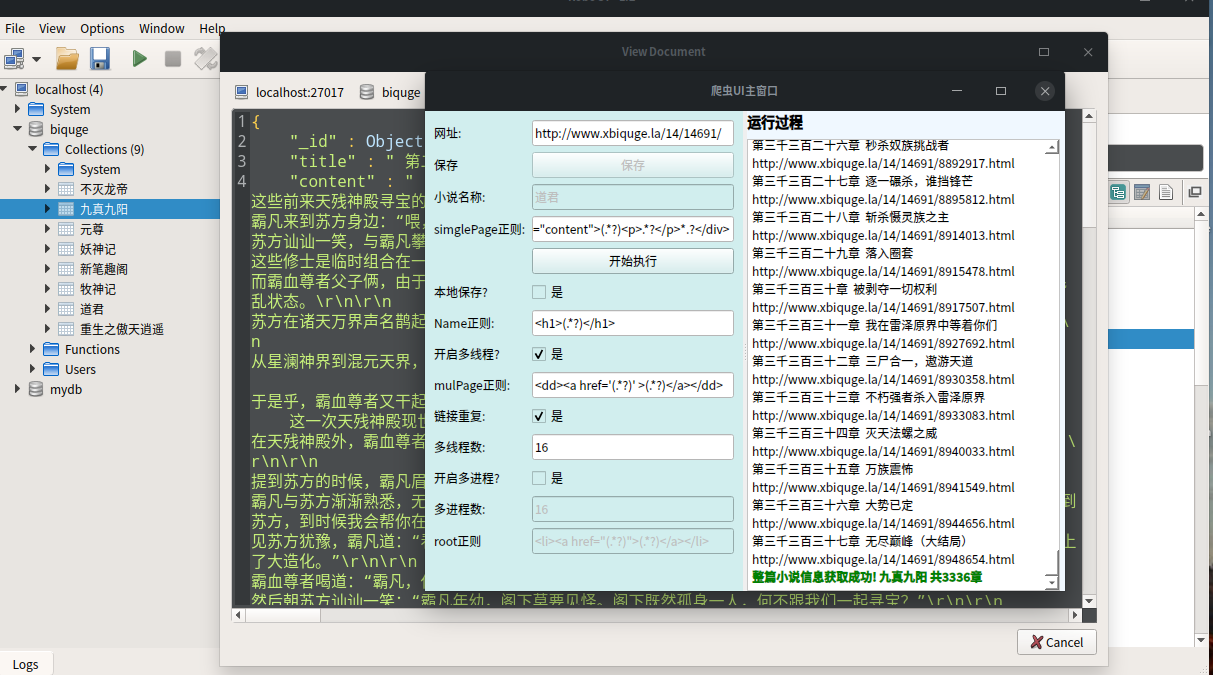This screenshot has width=1213, height=675.
Task: Click the Name正则 input field
Action: (633, 323)
